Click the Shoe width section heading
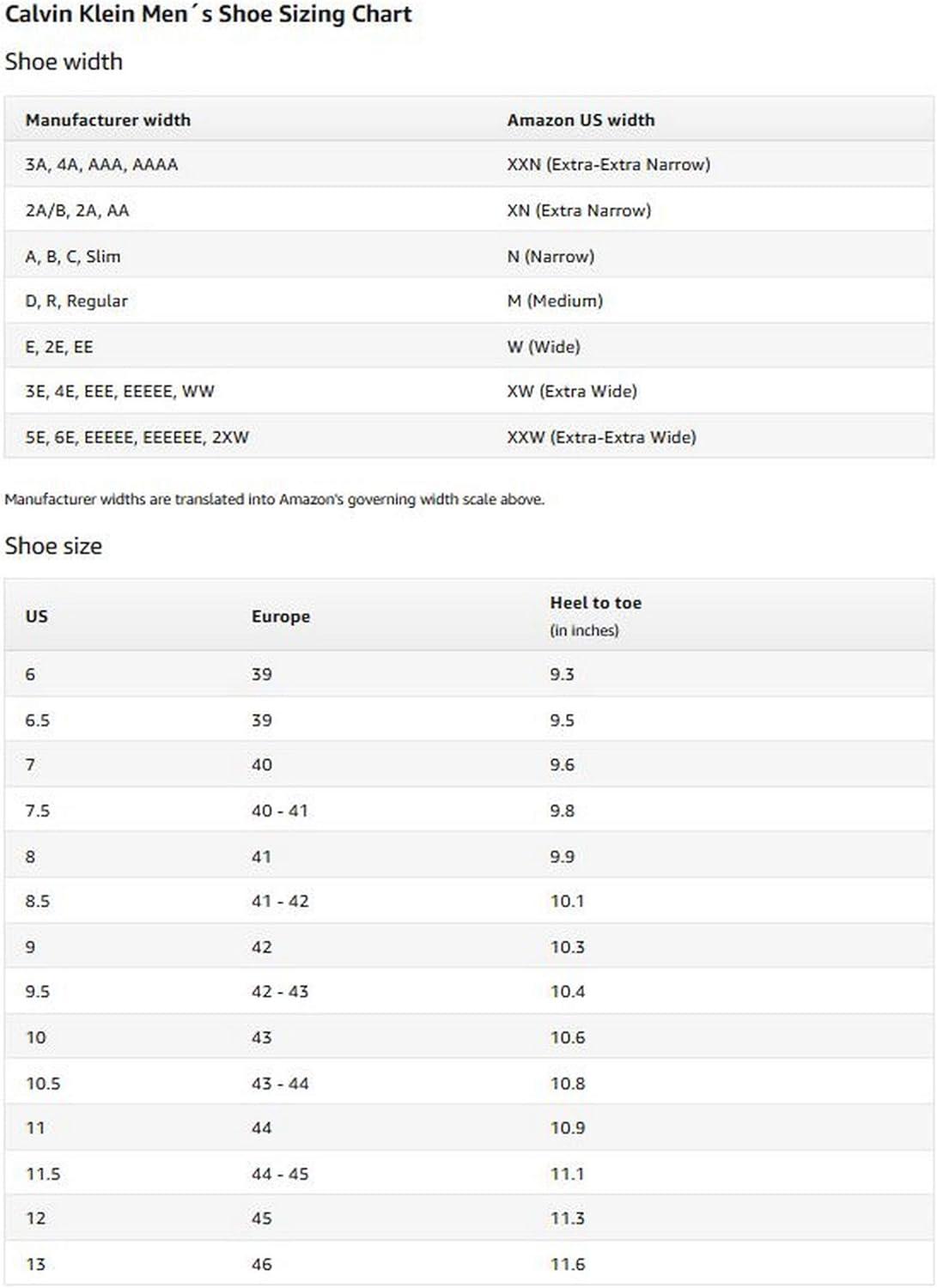The height and width of the screenshot is (1288, 937). (x=64, y=62)
